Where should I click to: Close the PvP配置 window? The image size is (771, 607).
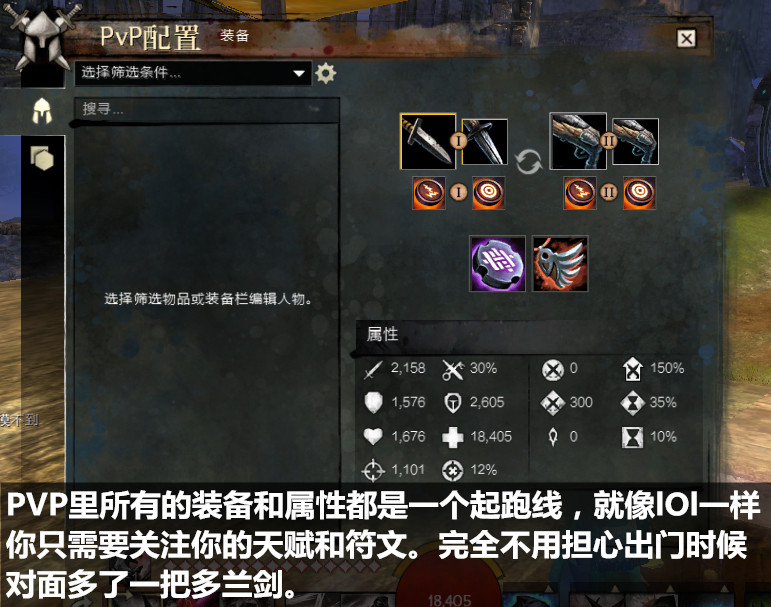tap(686, 38)
